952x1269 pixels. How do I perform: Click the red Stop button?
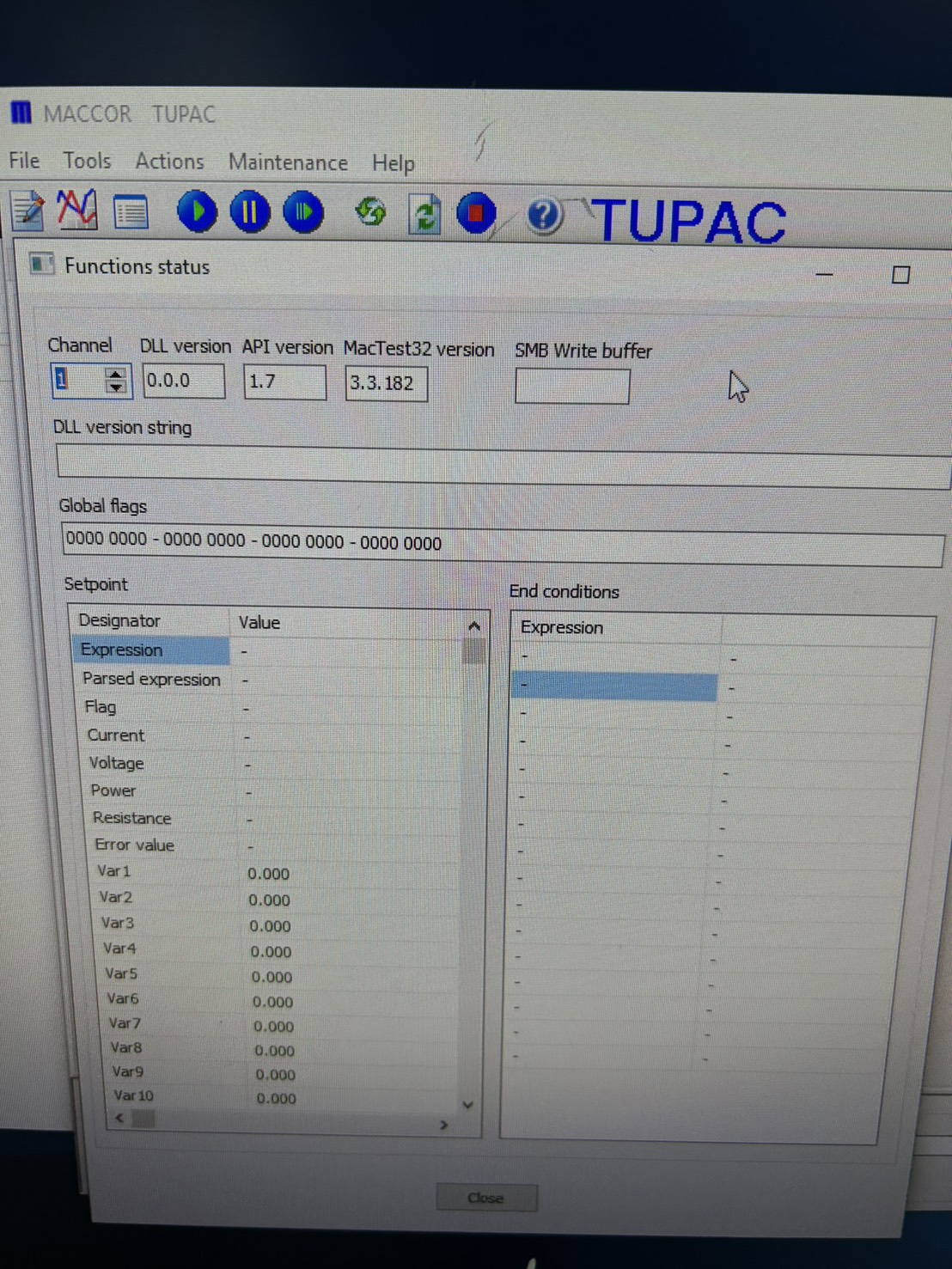coord(476,213)
